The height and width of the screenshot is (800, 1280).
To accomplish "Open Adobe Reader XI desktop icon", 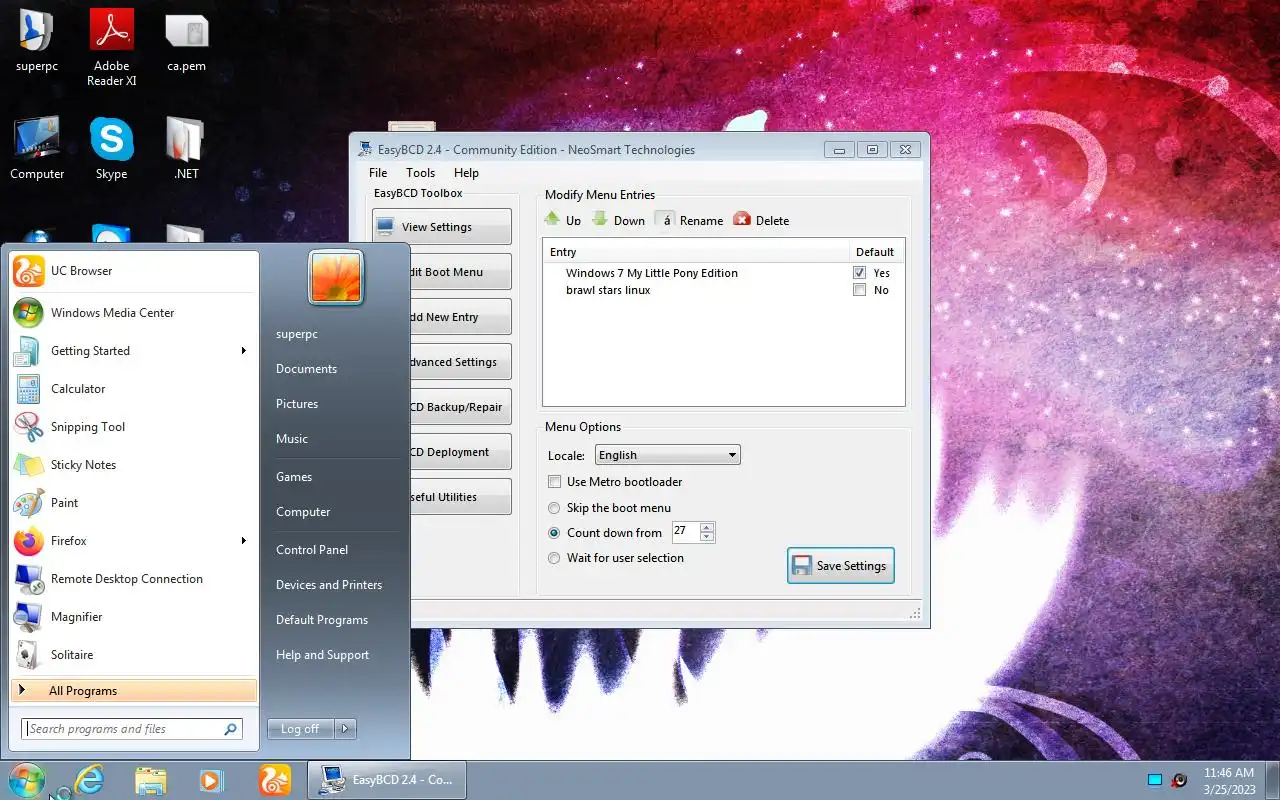I will tap(111, 48).
